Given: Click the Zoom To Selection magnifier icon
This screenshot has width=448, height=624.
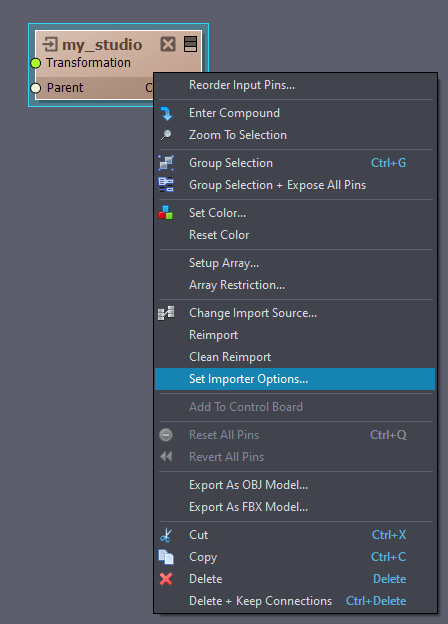Looking at the screenshot, I should click(166, 135).
